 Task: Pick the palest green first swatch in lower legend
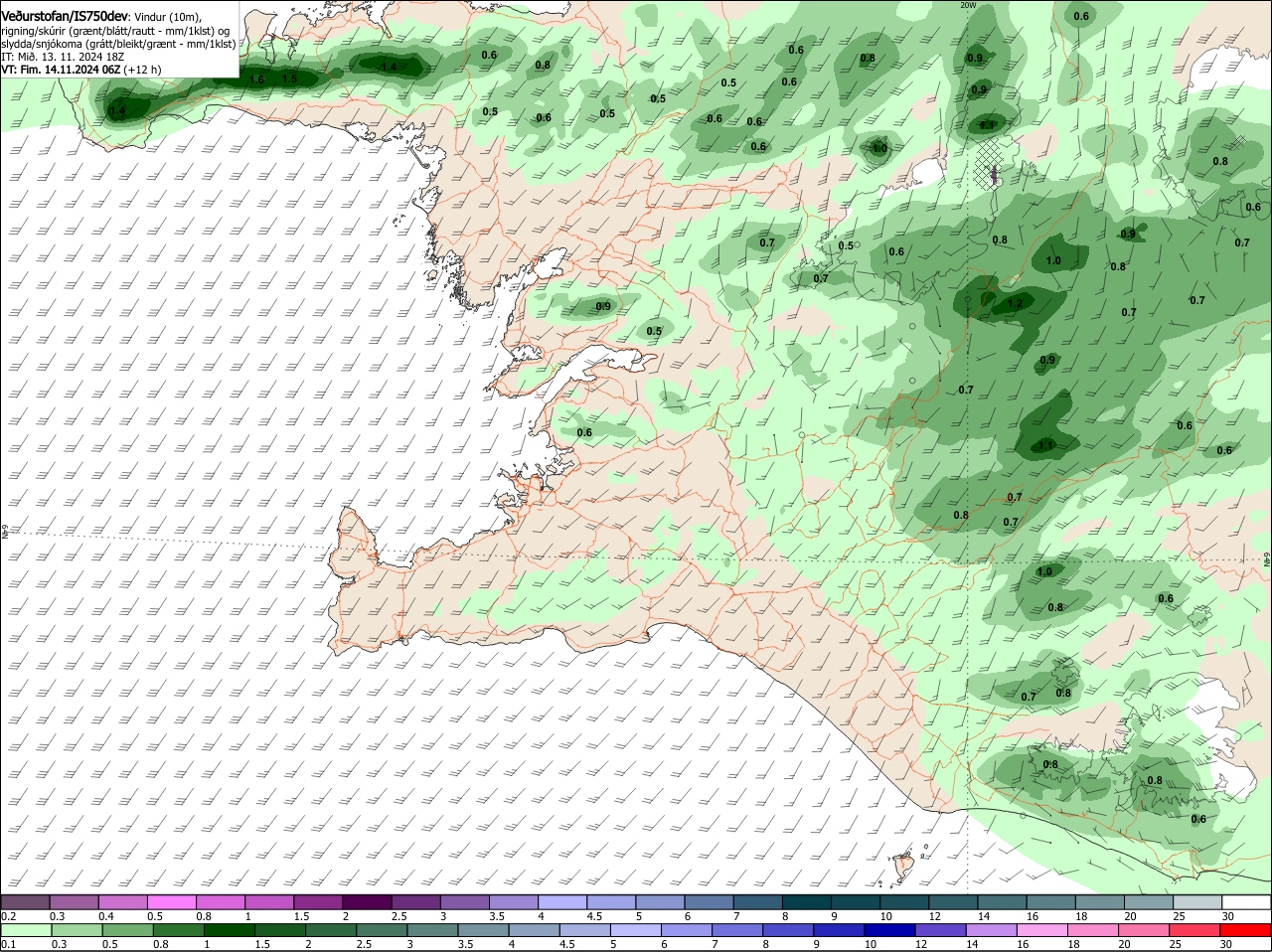(26, 929)
